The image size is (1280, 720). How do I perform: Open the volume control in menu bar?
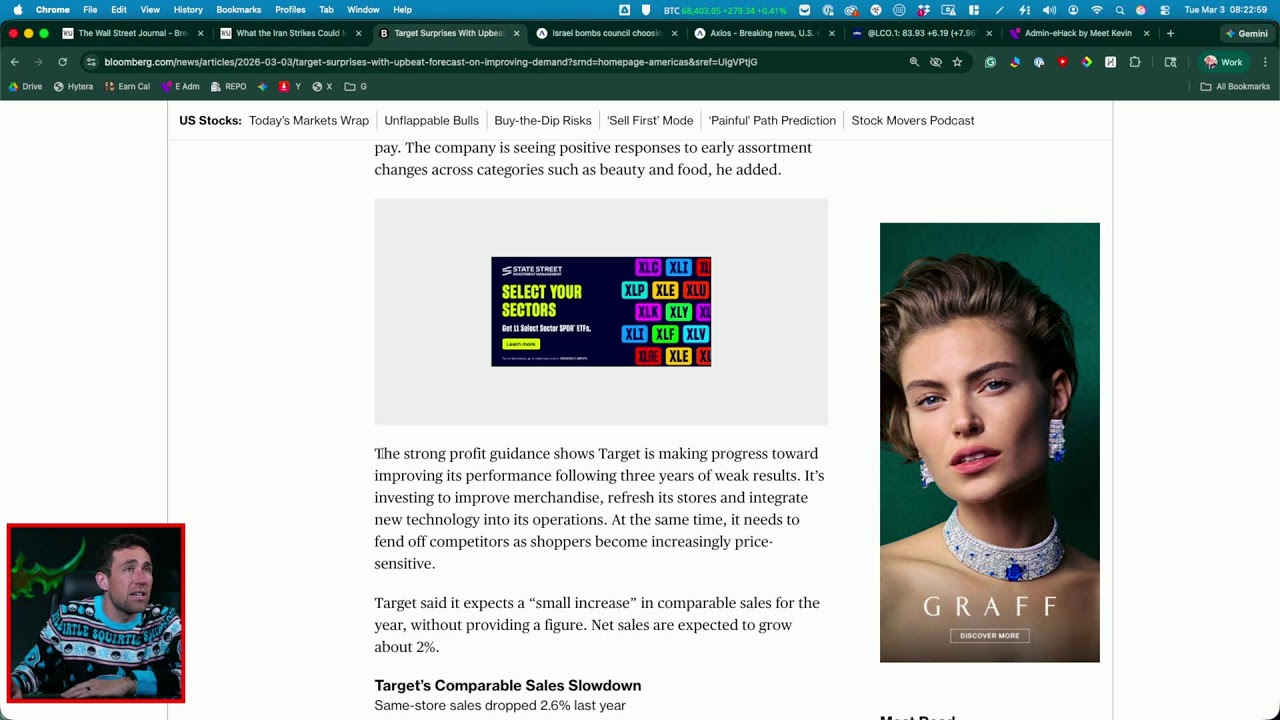tap(1049, 10)
